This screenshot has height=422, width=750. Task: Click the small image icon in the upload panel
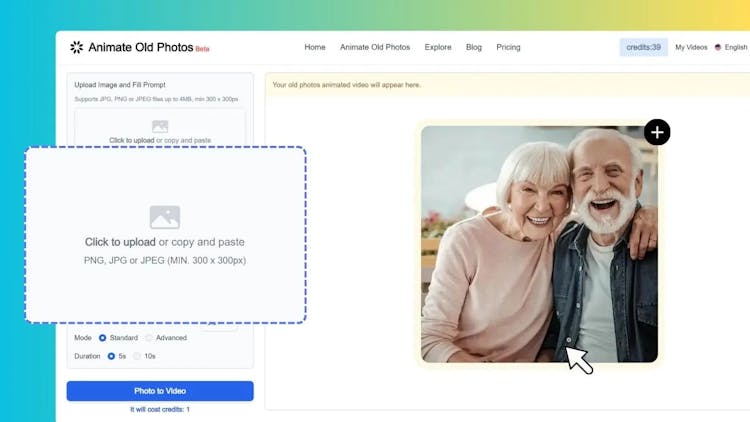[x=160, y=127]
